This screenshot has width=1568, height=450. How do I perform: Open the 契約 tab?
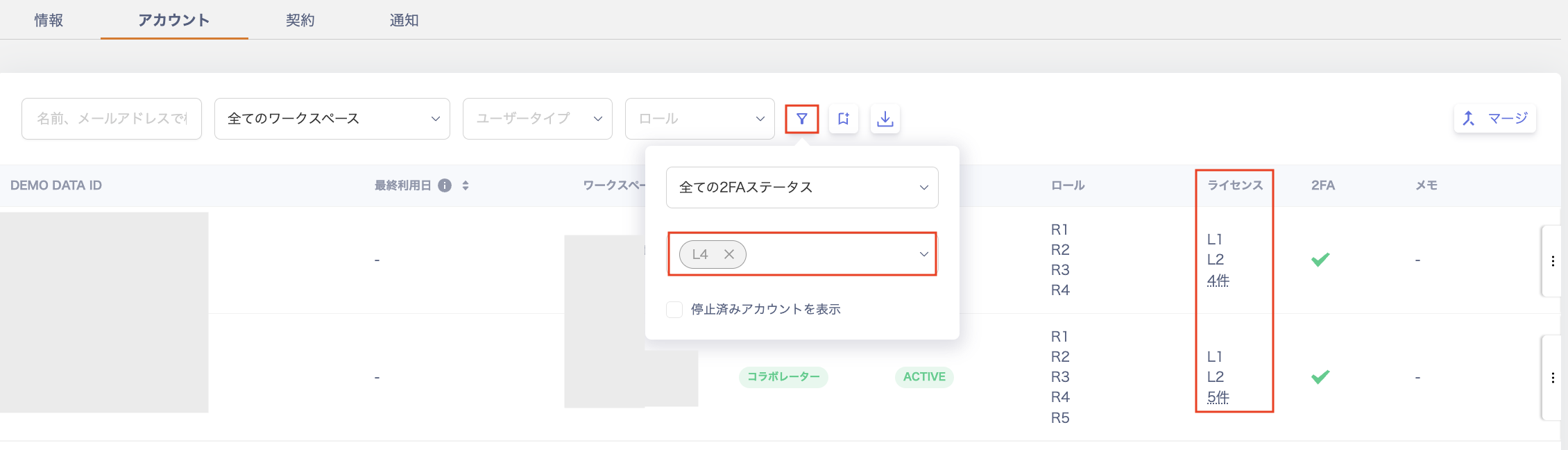(x=300, y=20)
